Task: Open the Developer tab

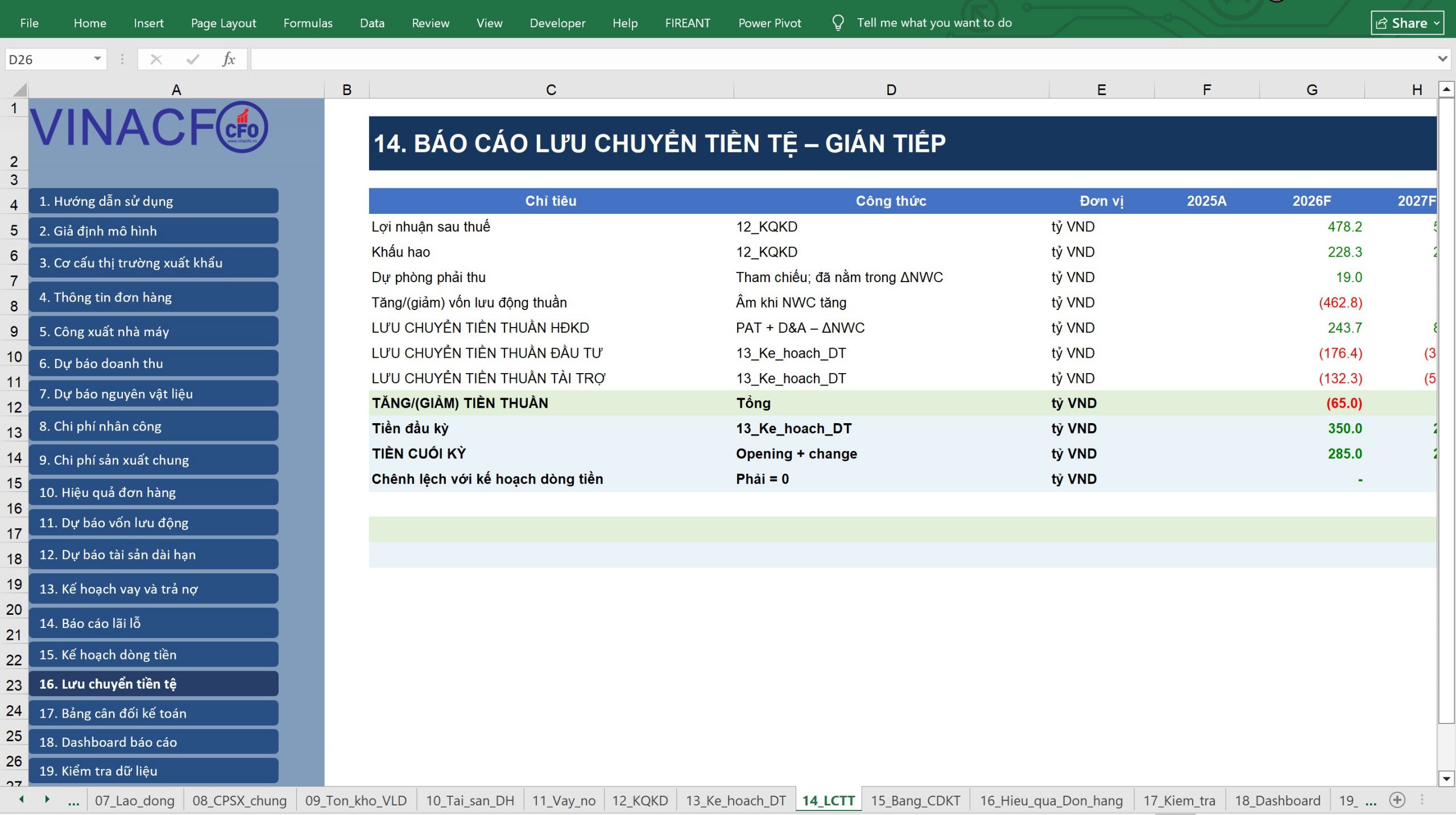Action: pos(557,23)
